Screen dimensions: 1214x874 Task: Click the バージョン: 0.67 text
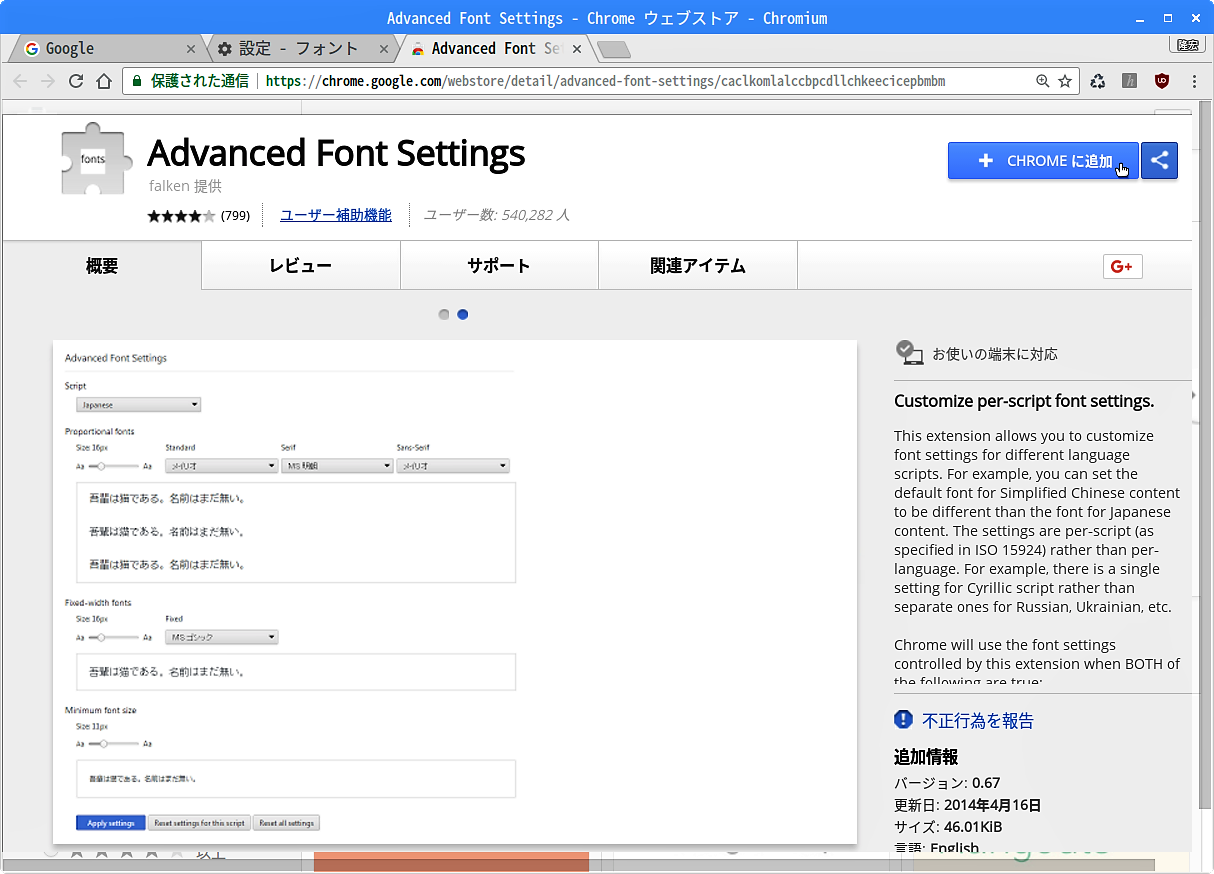947,783
